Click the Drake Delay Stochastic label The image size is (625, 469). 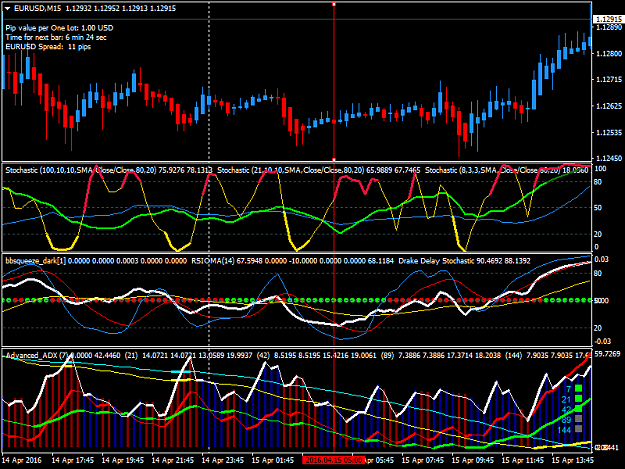[464, 261]
